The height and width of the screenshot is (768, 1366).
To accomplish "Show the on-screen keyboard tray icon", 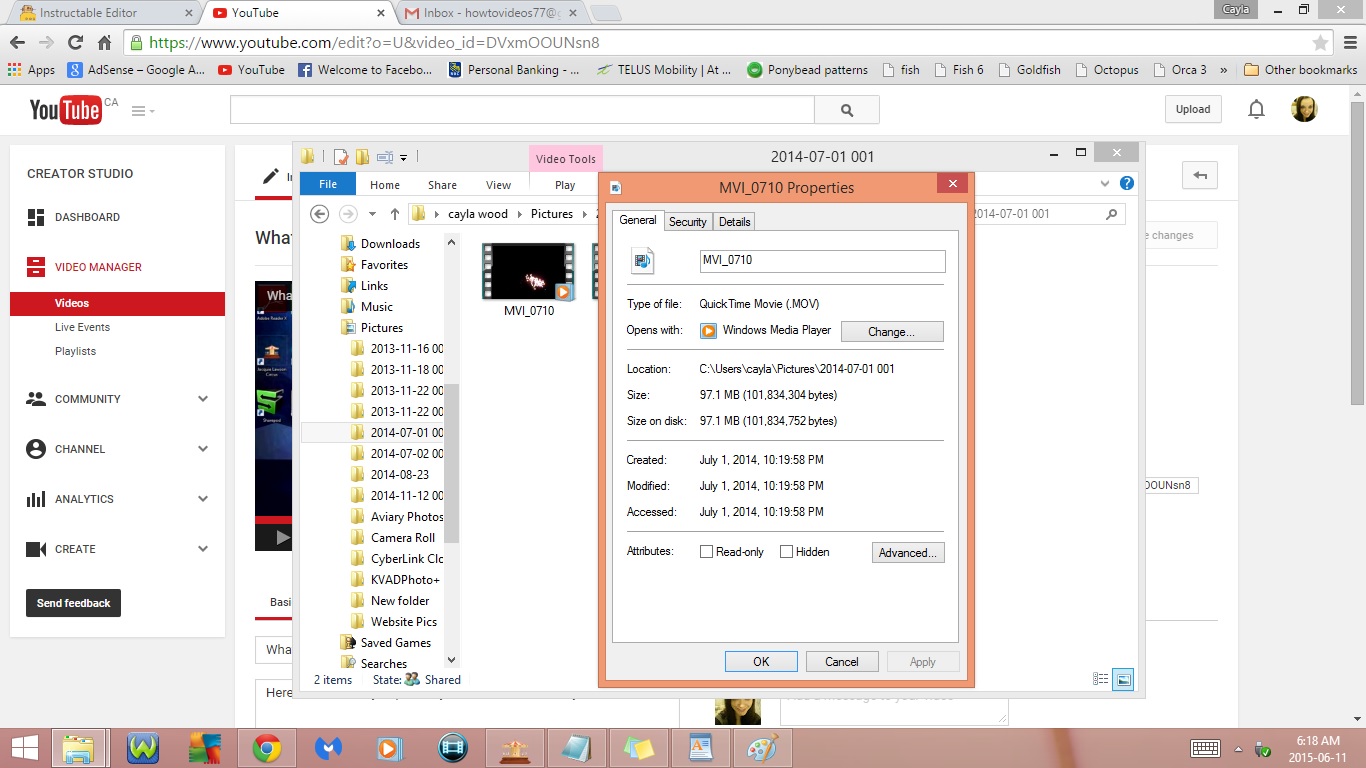I will (x=1205, y=748).
